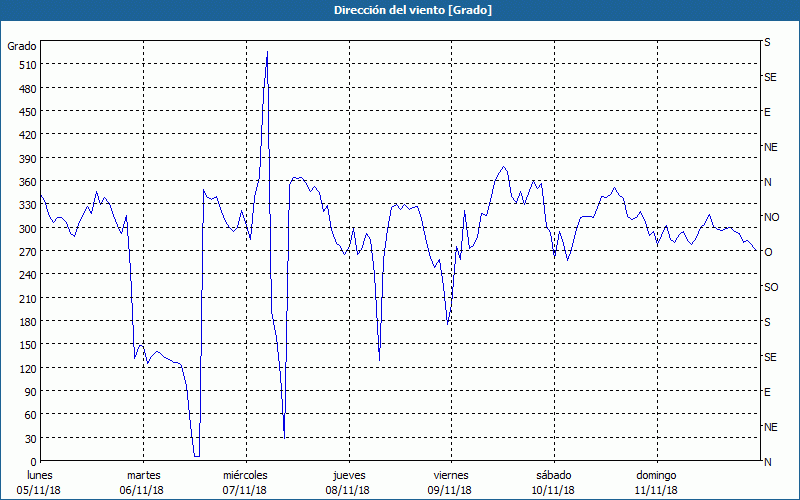Select the 'SE' compass label beside the 480 gridline
Screen dimensions: 800x500
click(770, 78)
